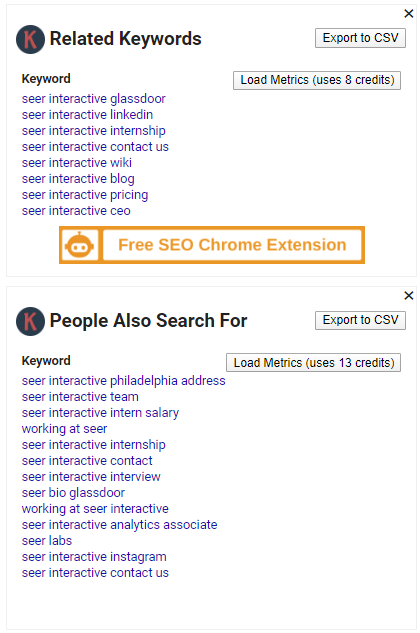Follow the 'working at seer' link
Viewport: 420px width, 633px height.
tap(65, 429)
